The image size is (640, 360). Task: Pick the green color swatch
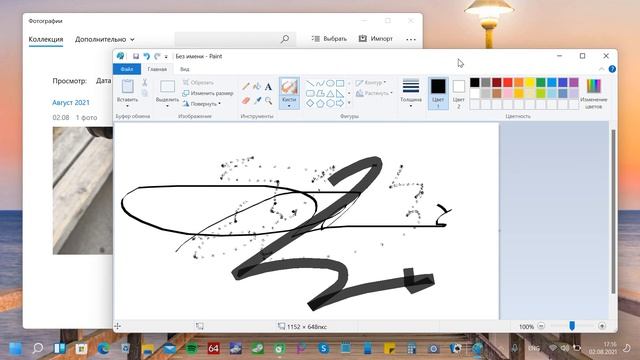[540, 82]
